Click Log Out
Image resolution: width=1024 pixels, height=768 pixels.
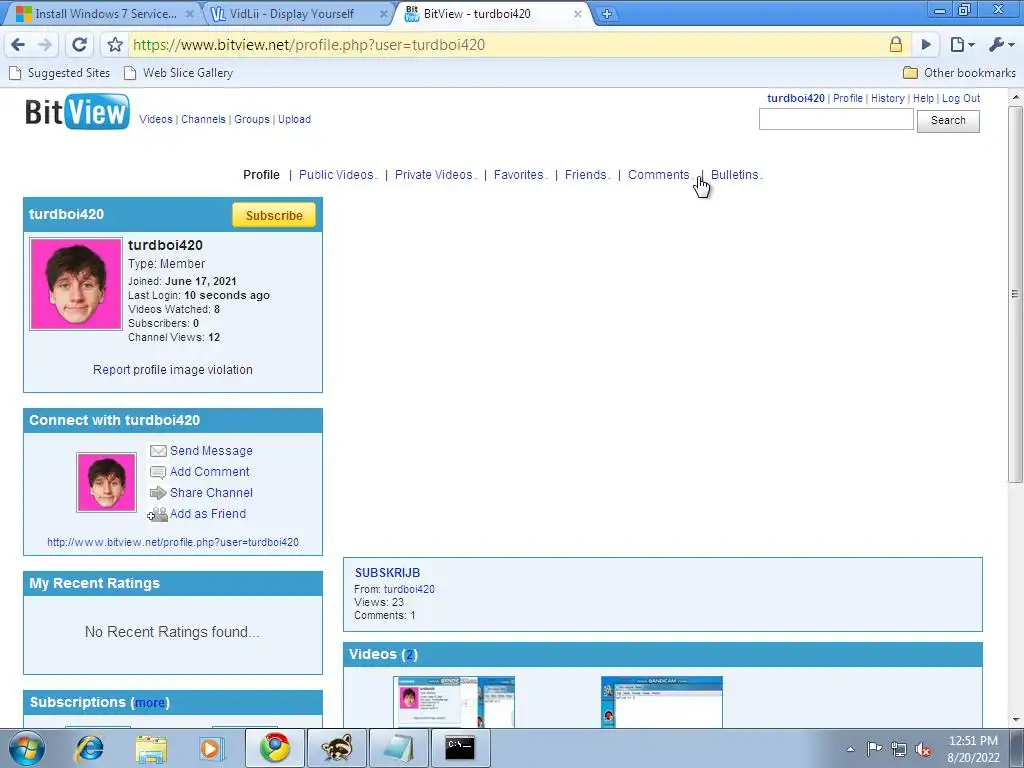(961, 98)
